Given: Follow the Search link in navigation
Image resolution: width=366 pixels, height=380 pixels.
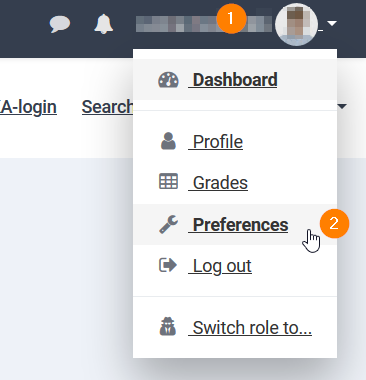Looking at the screenshot, I should click(107, 107).
